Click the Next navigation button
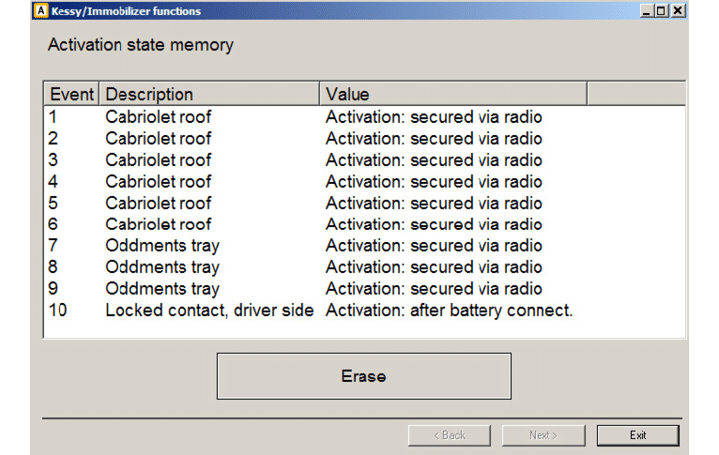Screen dimensions: 719x455 [543, 435]
